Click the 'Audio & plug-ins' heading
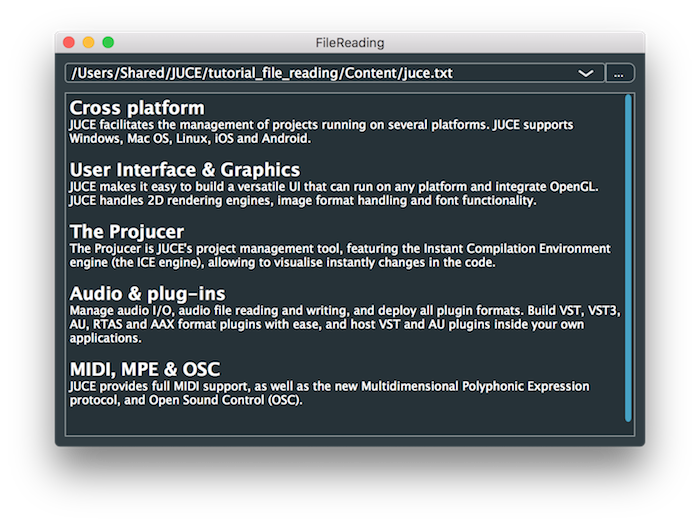This screenshot has width=700, height=525. coord(147,294)
